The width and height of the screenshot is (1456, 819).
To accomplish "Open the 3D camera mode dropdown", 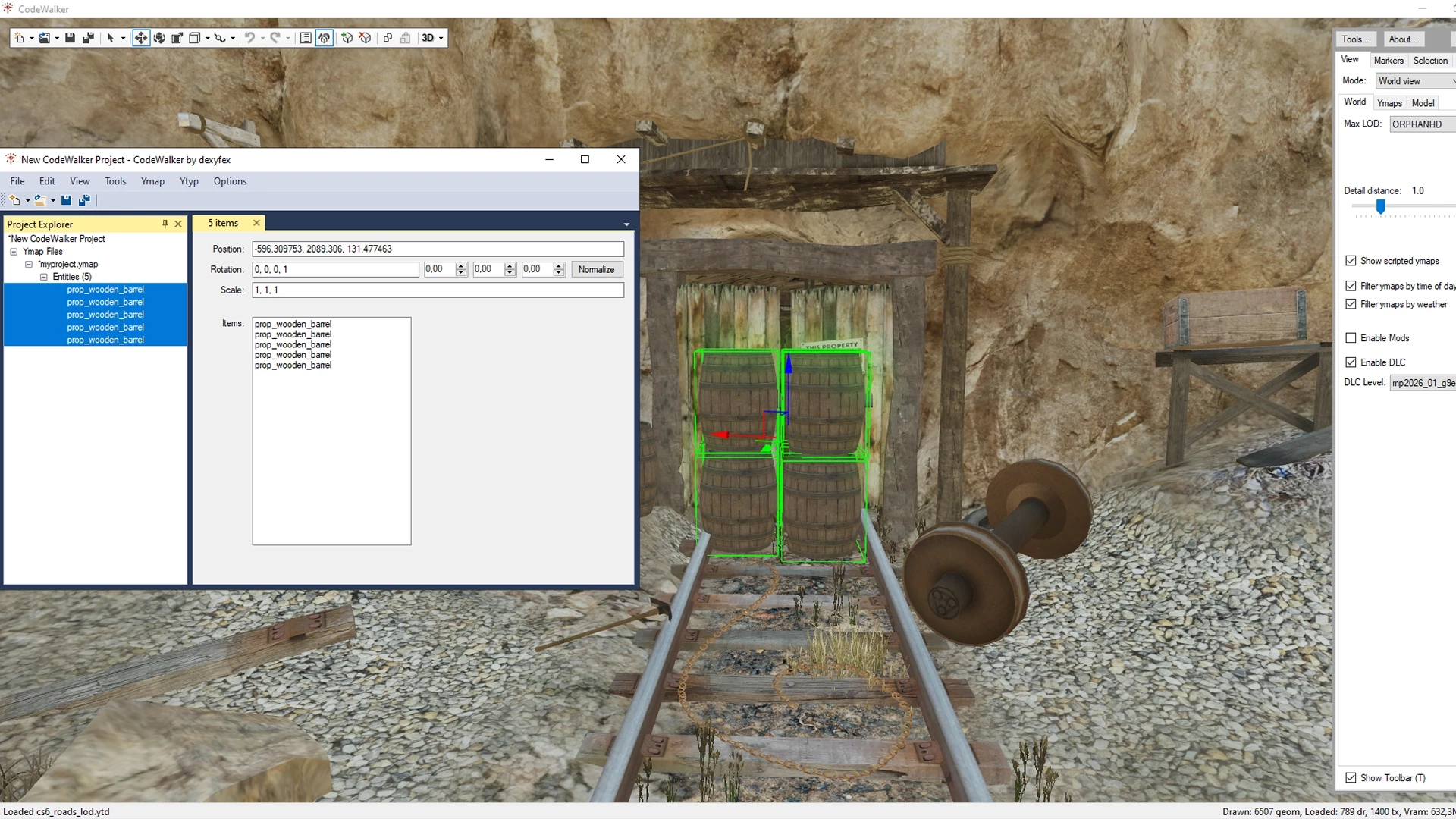I will point(432,38).
